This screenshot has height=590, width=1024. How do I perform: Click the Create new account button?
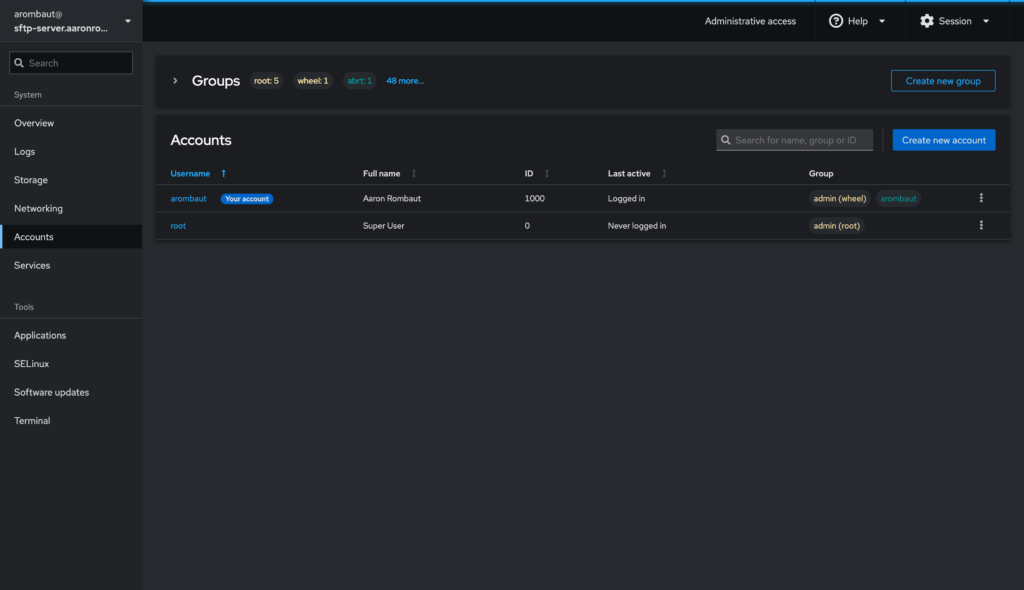point(943,140)
